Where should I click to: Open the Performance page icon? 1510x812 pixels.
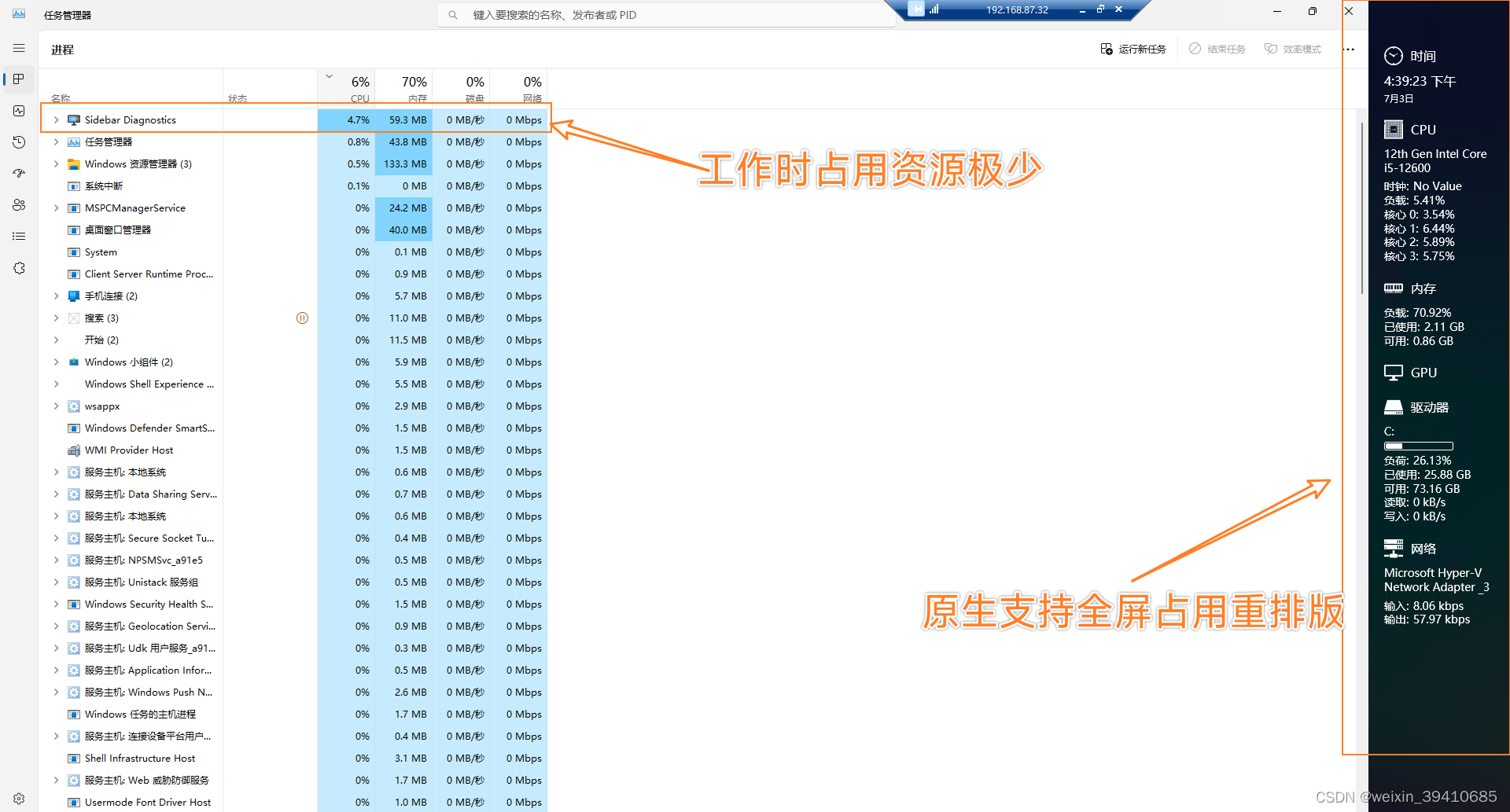19,111
